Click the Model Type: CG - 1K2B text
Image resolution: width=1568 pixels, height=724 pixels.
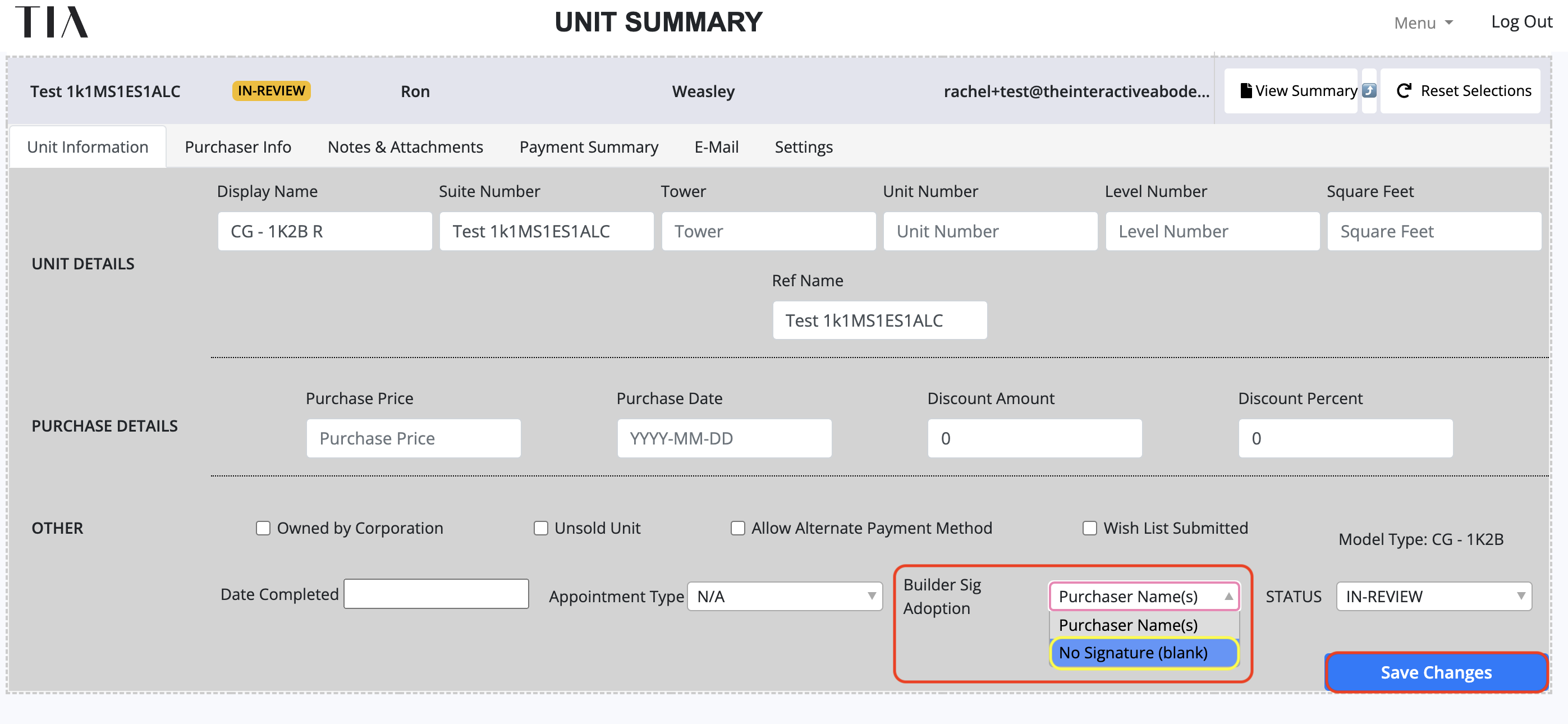pyautogui.click(x=1421, y=539)
